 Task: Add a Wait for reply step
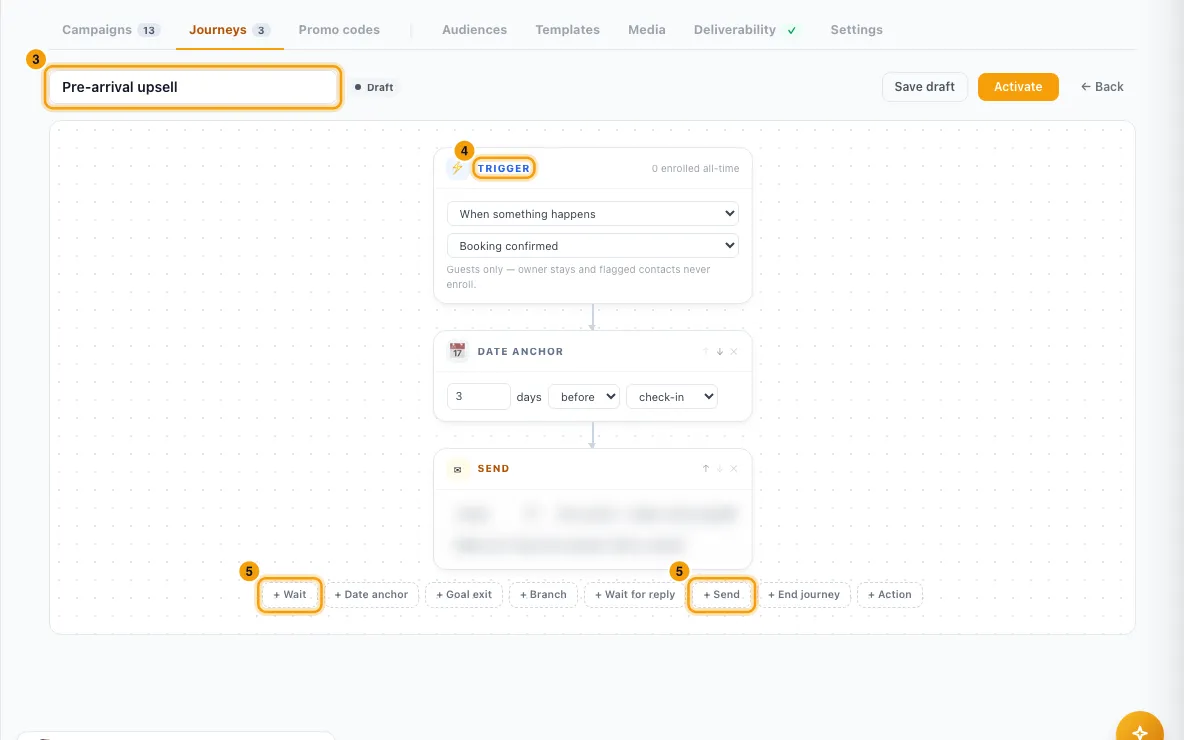pyautogui.click(x=634, y=594)
